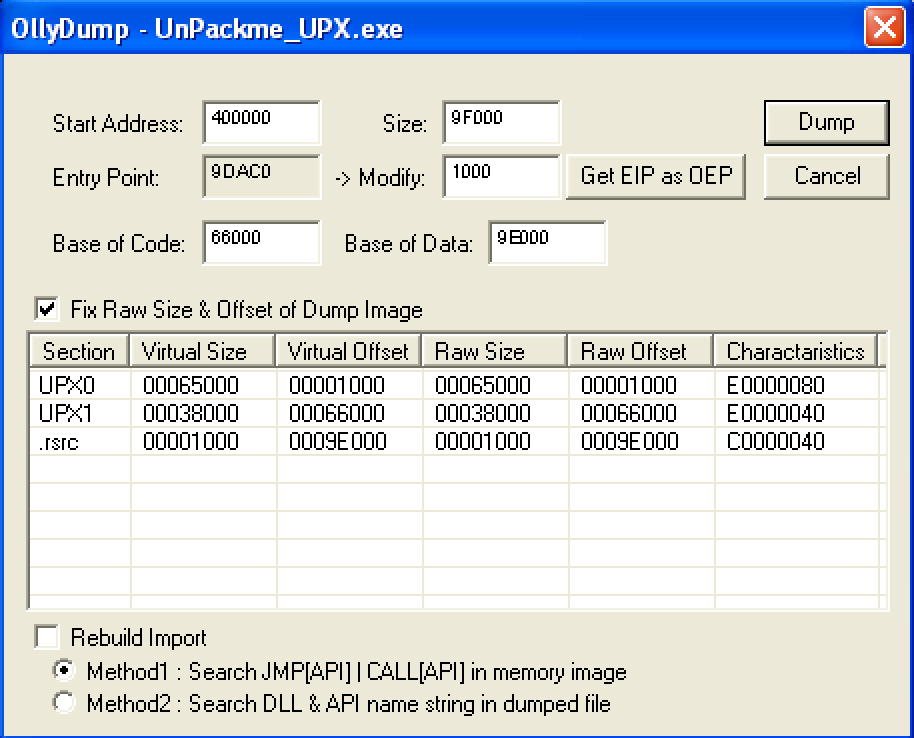
Task: Click the Base of Data field
Action: click(547, 243)
